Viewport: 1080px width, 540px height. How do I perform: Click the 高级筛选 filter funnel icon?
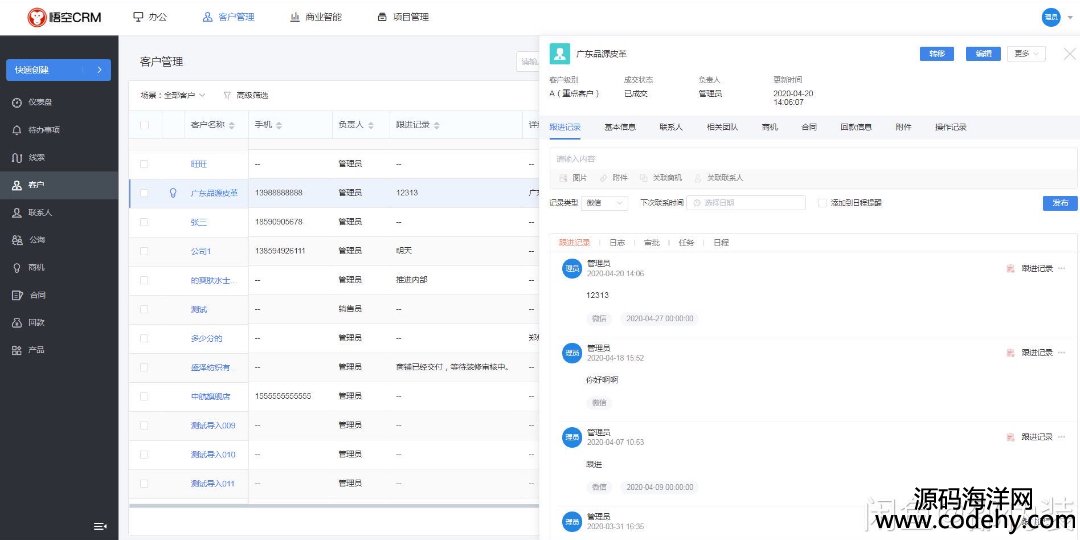pos(227,95)
